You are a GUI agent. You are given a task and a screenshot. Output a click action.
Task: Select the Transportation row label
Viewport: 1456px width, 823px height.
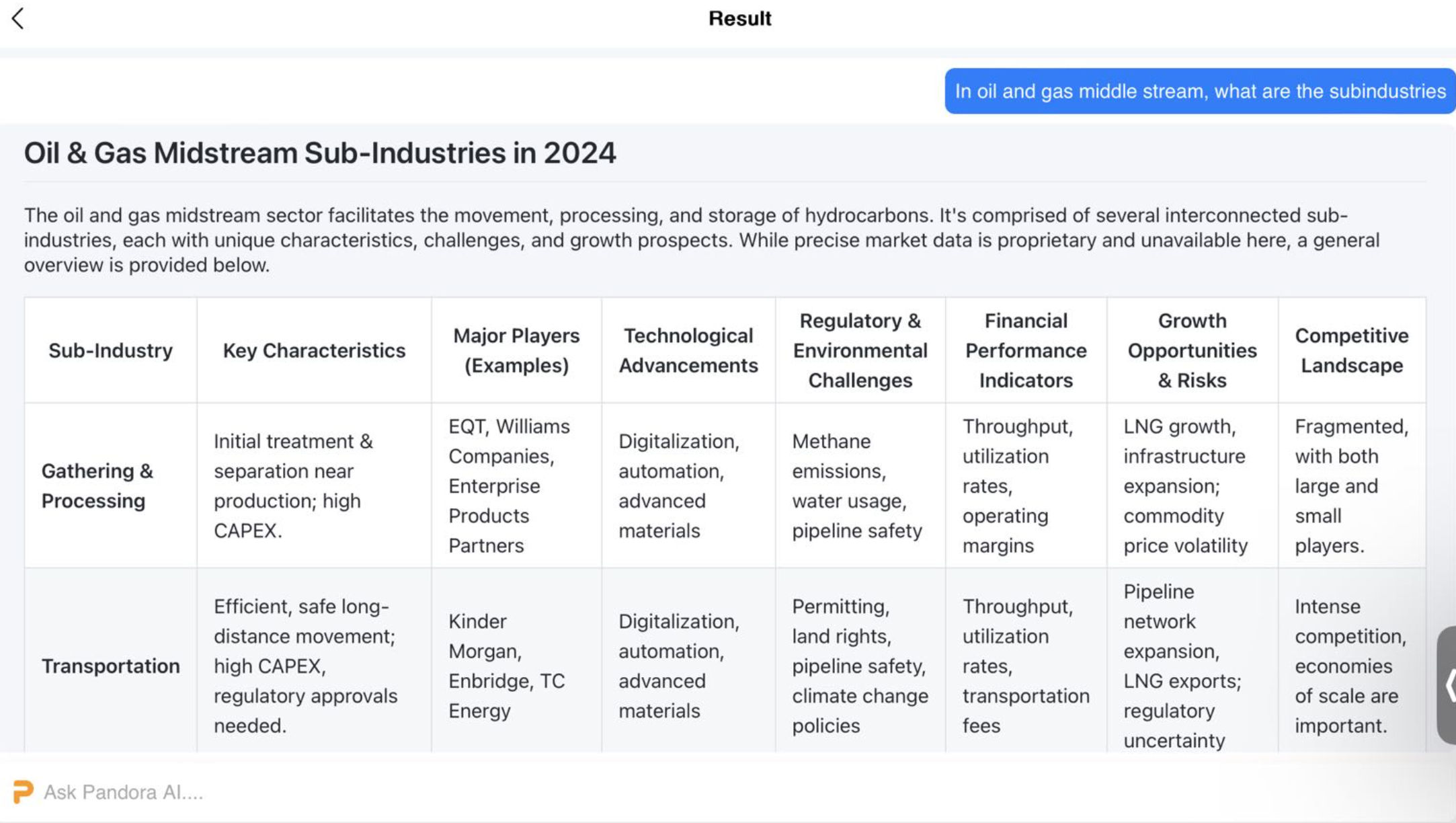pos(111,666)
